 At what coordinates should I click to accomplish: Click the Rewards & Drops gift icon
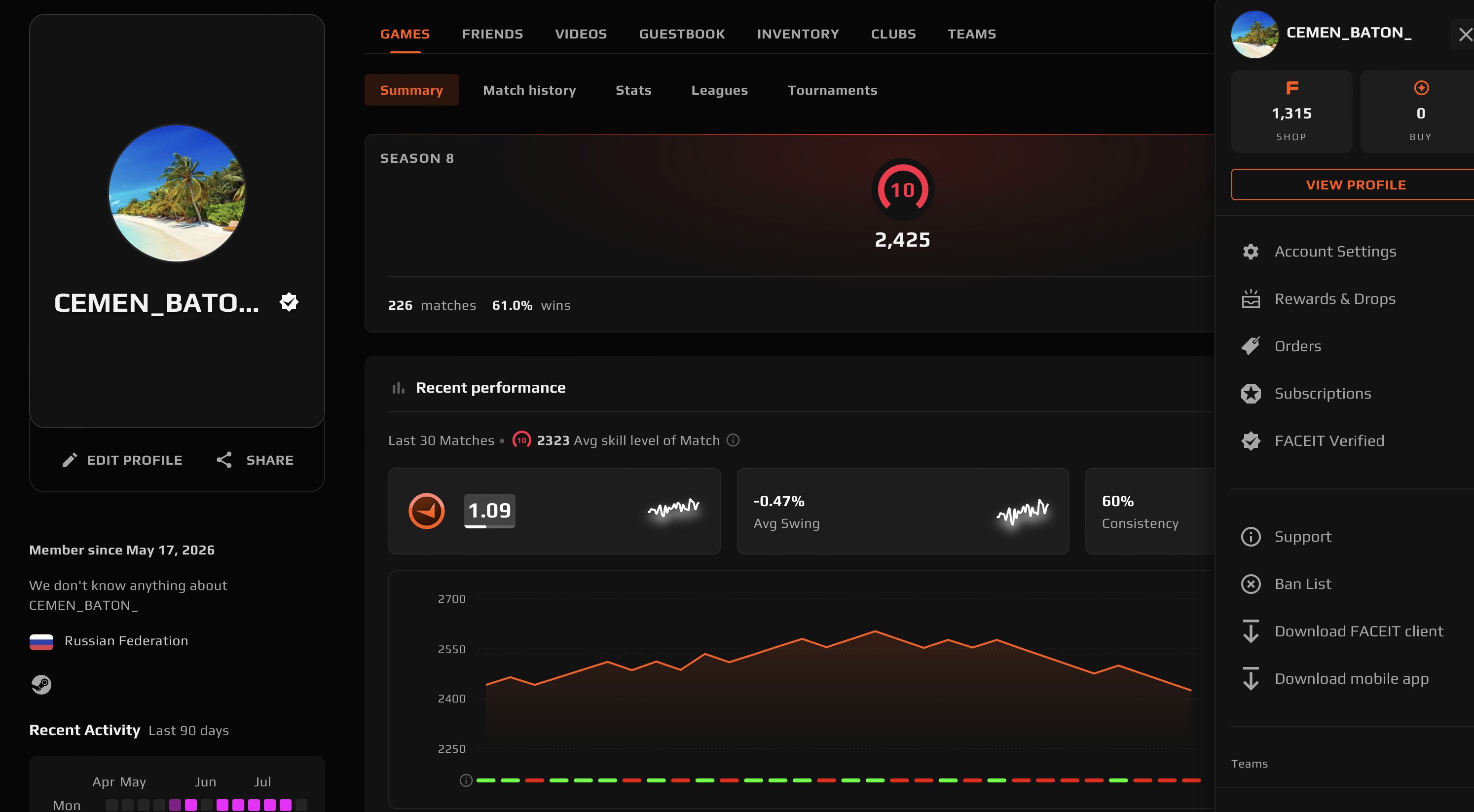(1250, 299)
